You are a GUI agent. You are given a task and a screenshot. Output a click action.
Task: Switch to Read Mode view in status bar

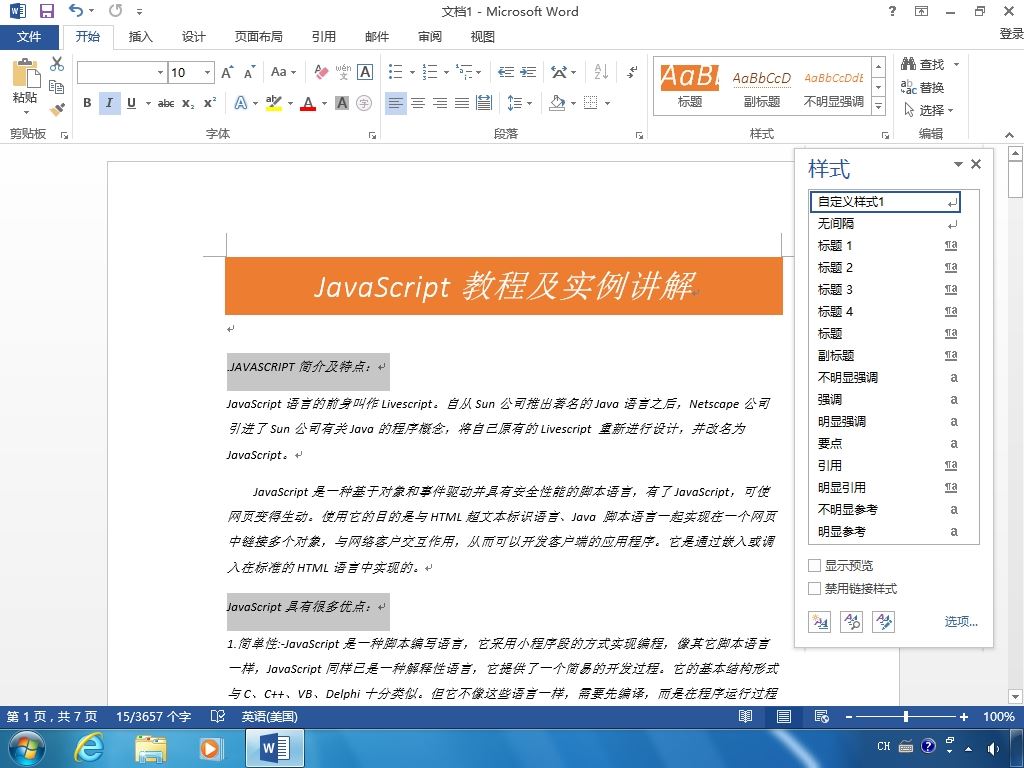pyautogui.click(x=745, y=716)
